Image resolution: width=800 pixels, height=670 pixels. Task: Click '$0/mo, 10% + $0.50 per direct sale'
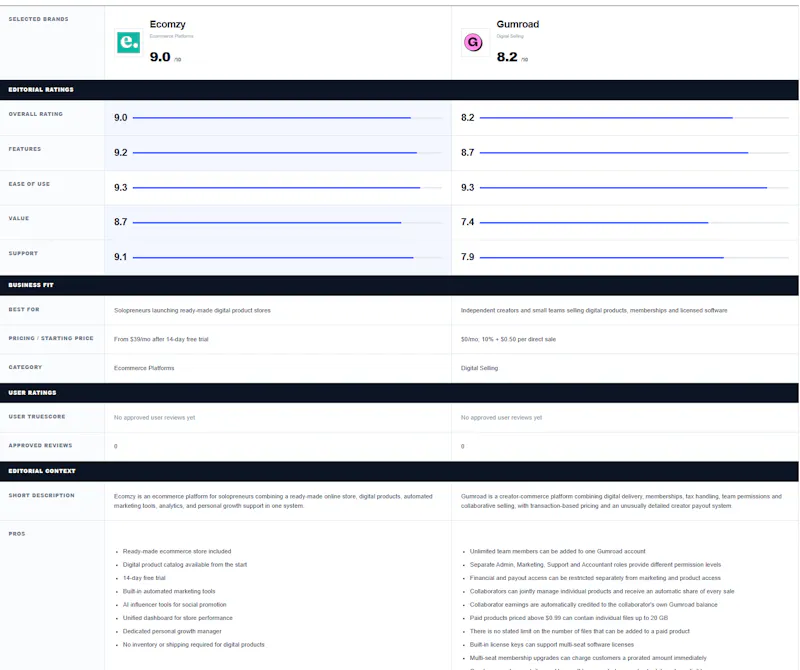(x=508, y=339)
